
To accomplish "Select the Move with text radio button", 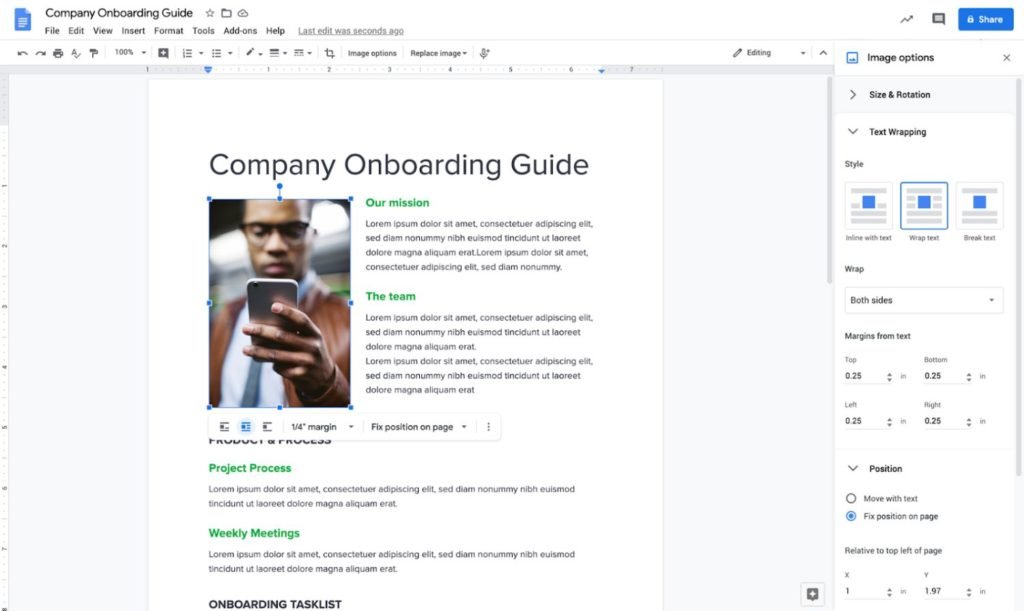I will (851, 498).
